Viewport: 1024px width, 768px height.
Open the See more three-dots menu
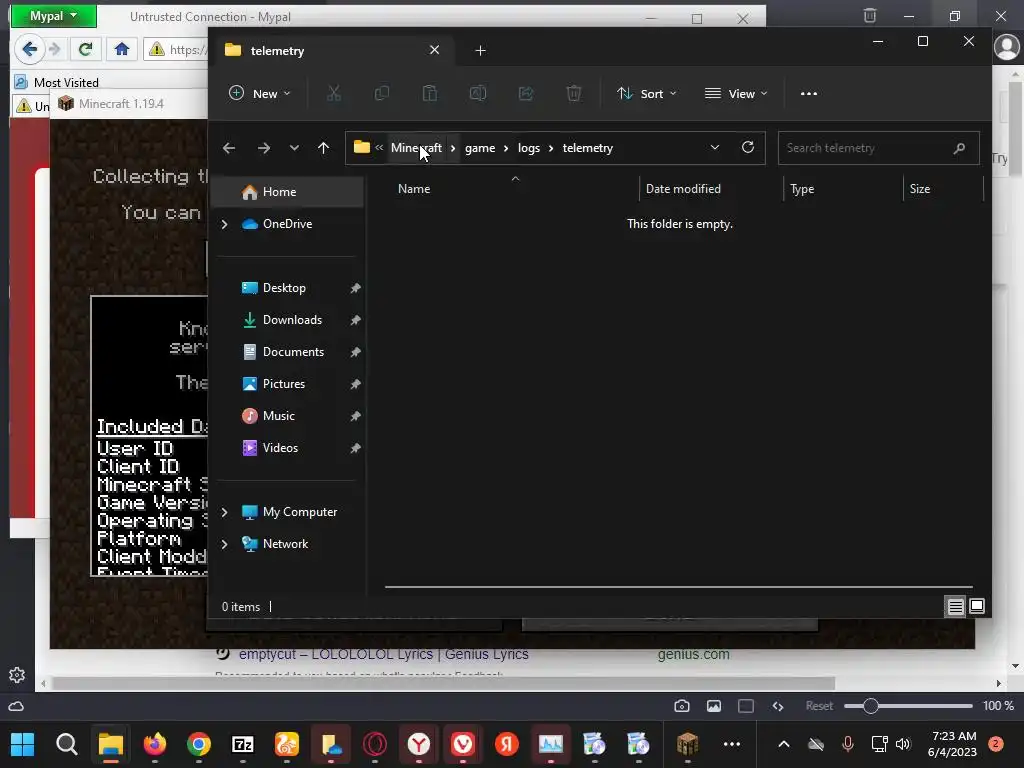tap(808, 93)
